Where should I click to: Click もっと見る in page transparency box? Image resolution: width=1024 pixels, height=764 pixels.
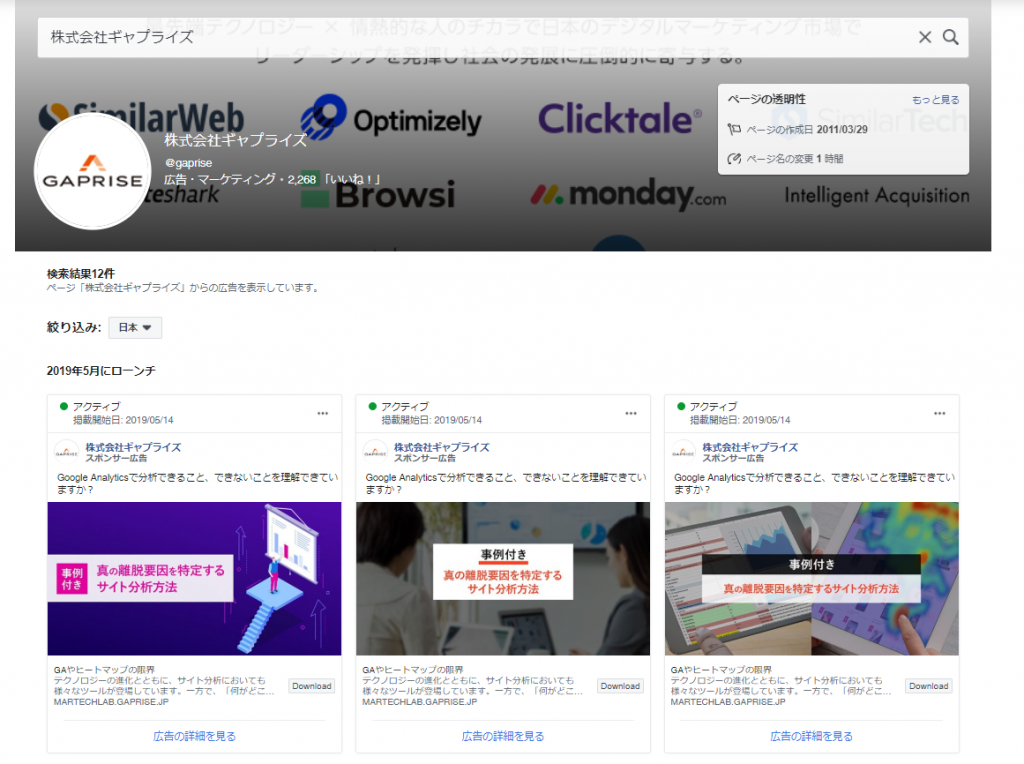[935, 100]
